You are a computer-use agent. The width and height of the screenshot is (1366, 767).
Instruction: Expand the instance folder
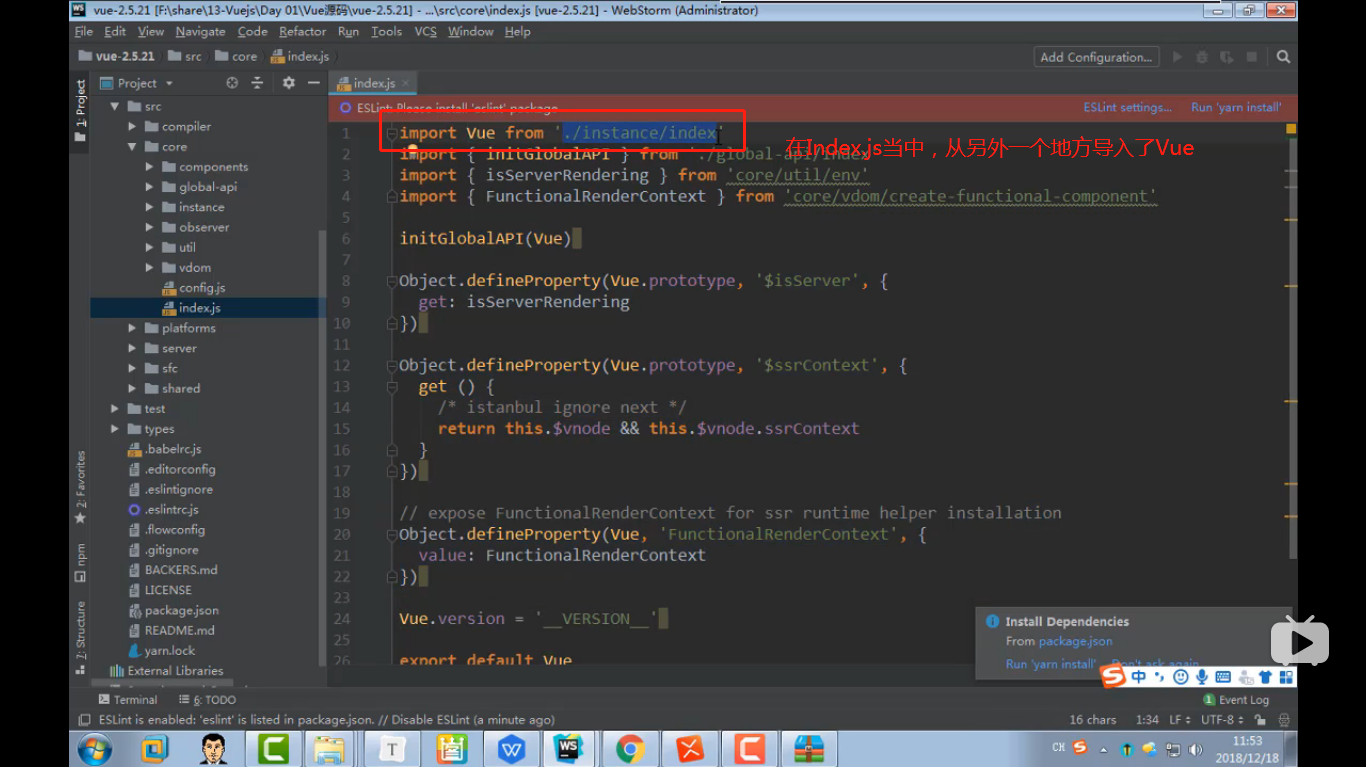pos(150,207)
